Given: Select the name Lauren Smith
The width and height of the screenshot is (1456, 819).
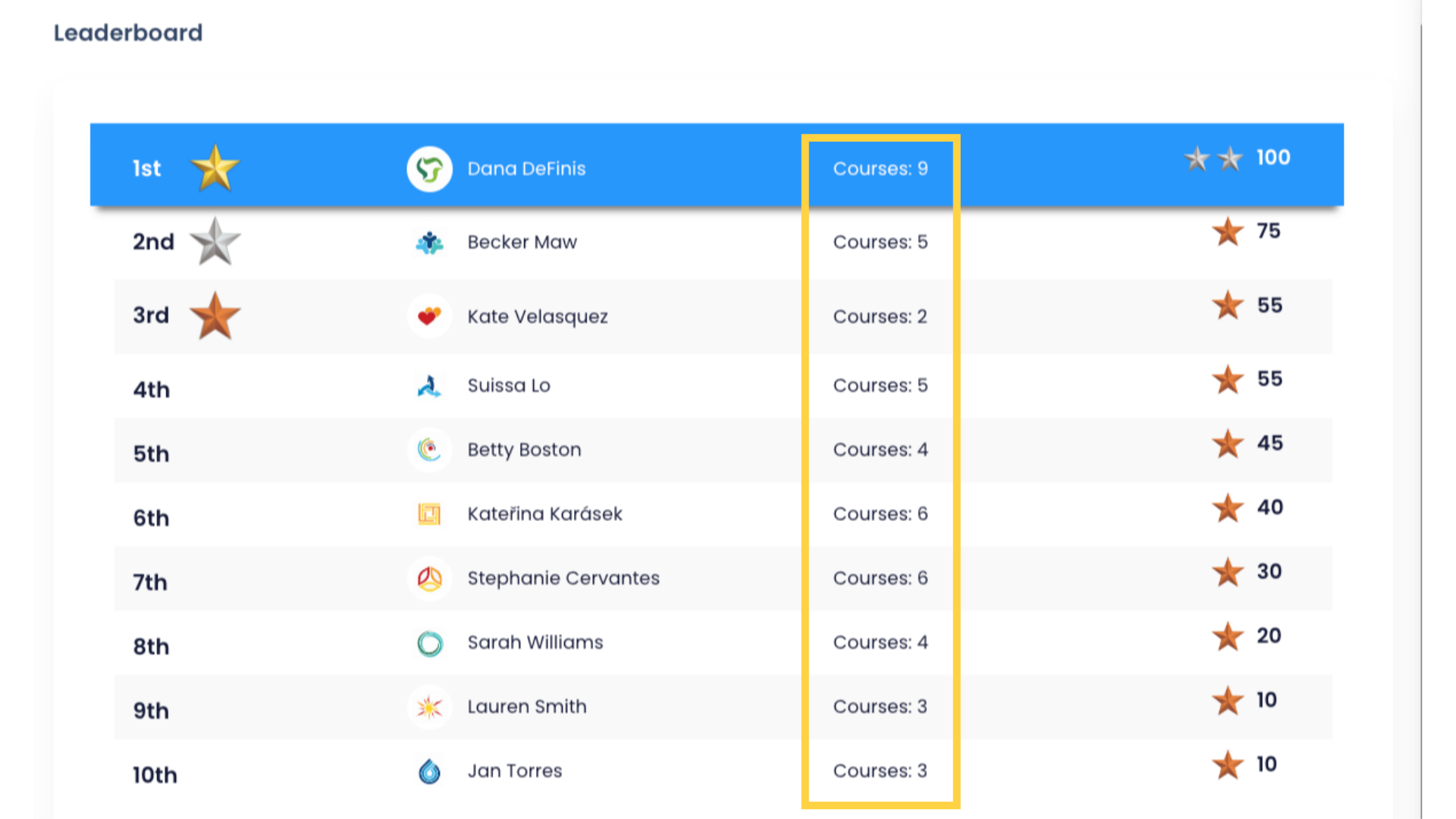Looking at the screenshot, I should coord(527,706).
